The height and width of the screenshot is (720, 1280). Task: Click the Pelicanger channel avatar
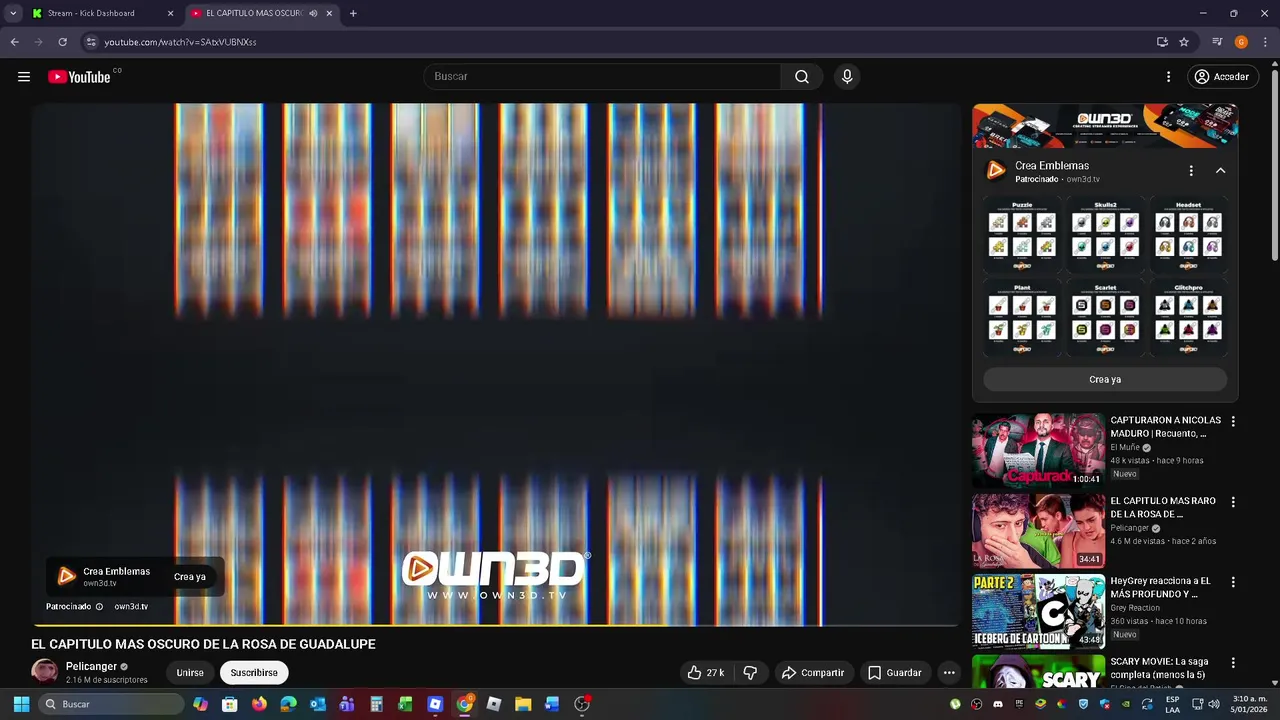(x=45, y=672)
